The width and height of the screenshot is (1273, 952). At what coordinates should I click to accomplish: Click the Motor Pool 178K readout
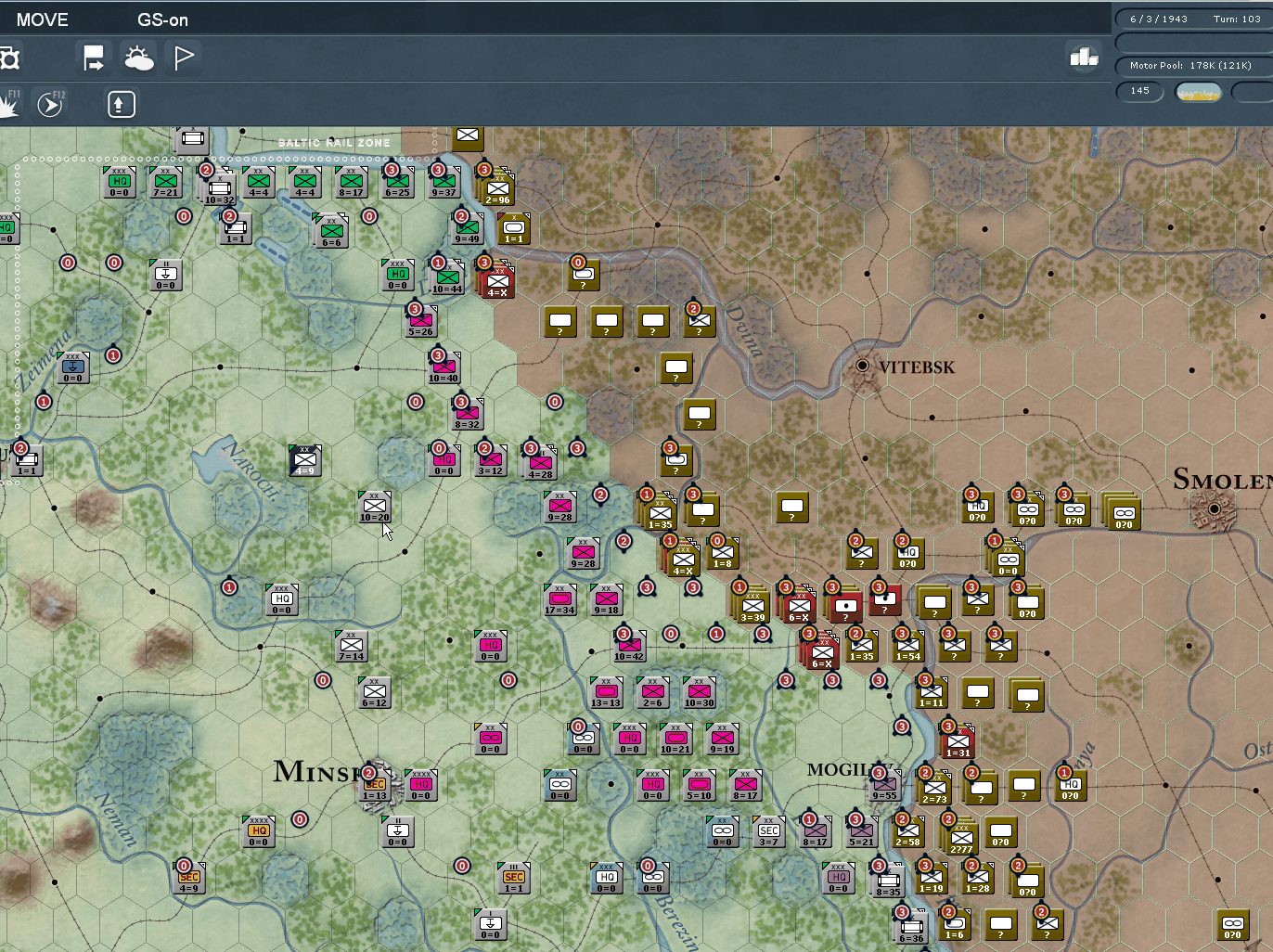pos(1190,65)
